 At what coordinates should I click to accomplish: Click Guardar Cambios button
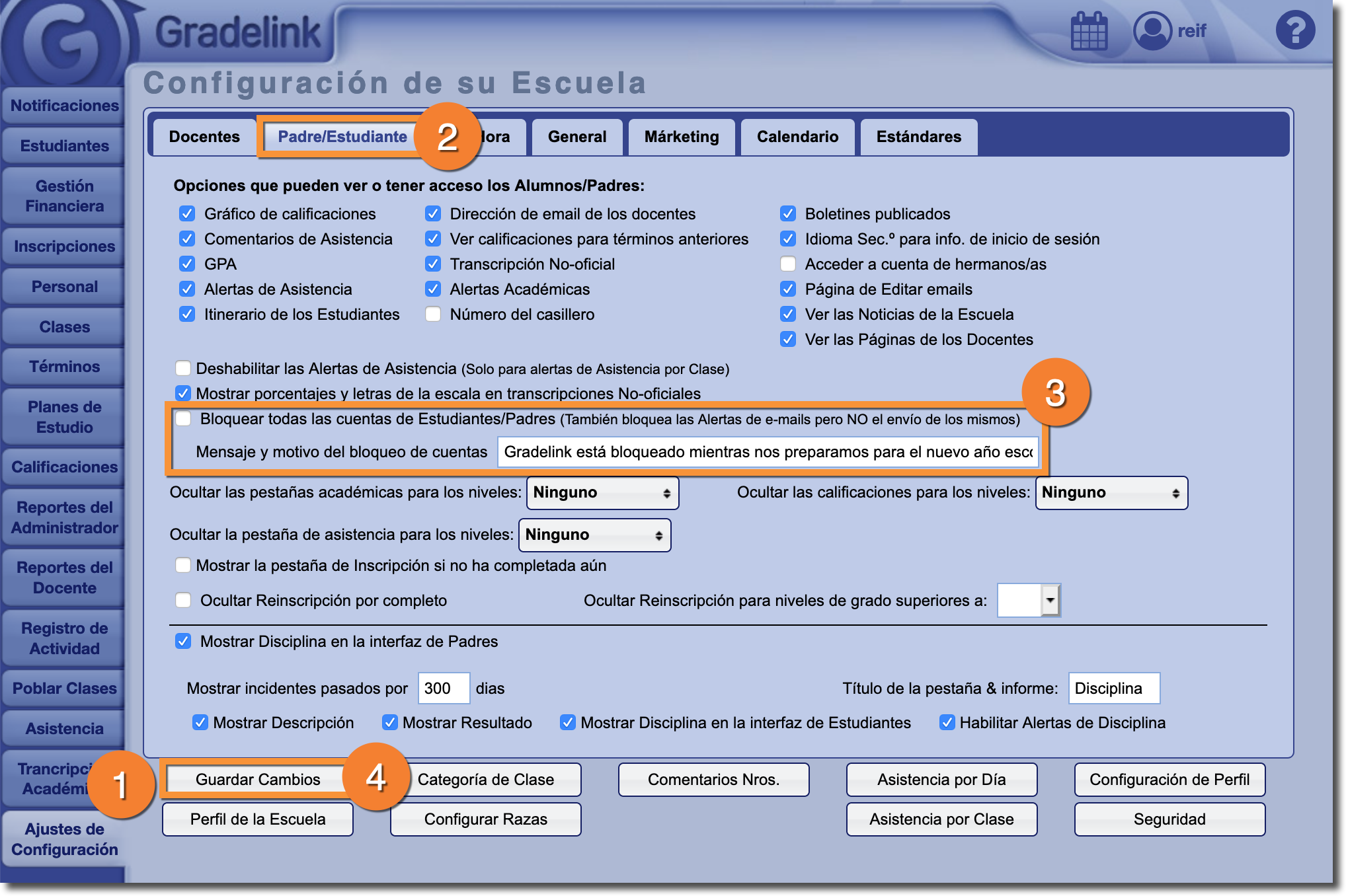[258, 780]
